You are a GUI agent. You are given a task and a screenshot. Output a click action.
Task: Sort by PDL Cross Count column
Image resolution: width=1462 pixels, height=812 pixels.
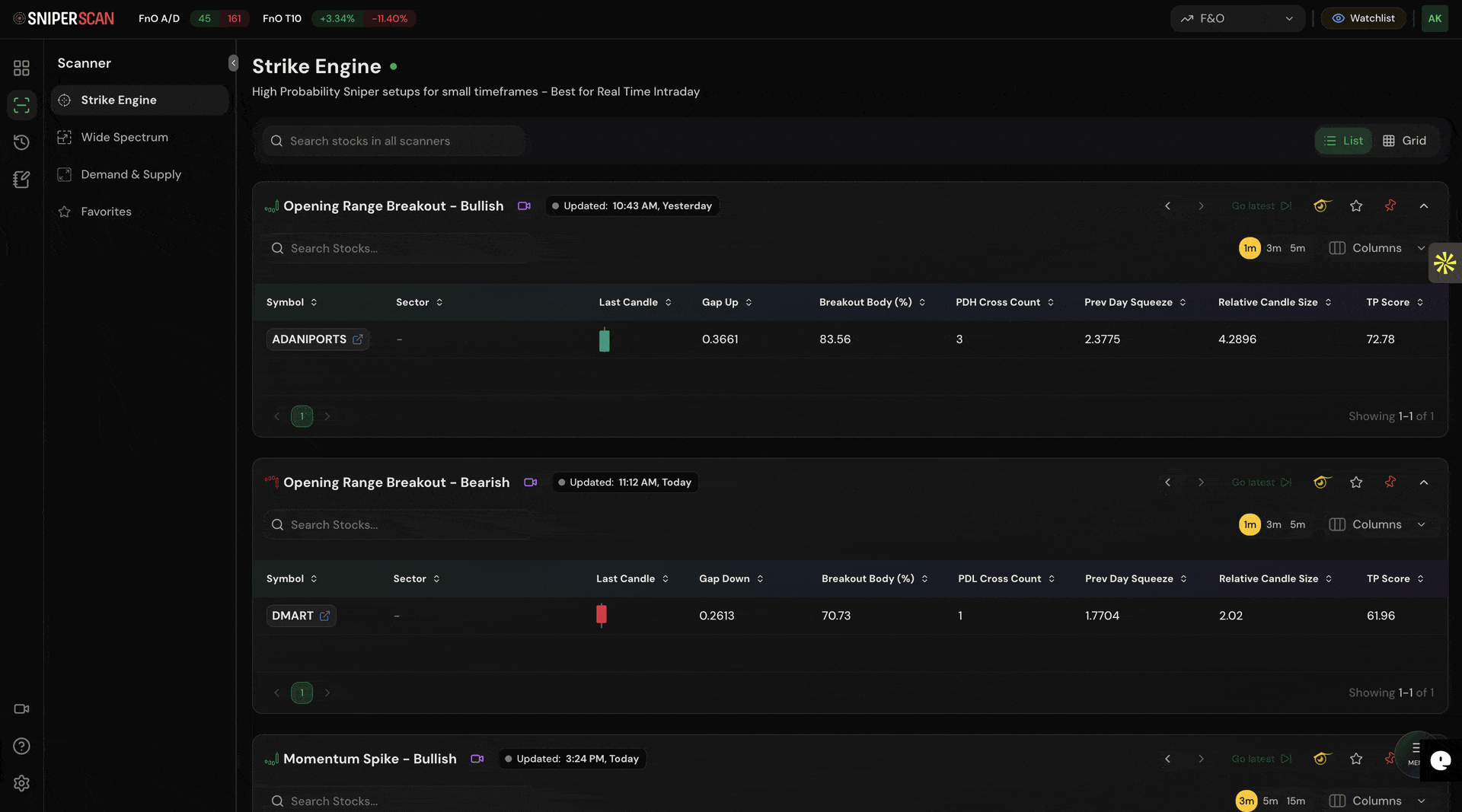[x=1007, y=579]
